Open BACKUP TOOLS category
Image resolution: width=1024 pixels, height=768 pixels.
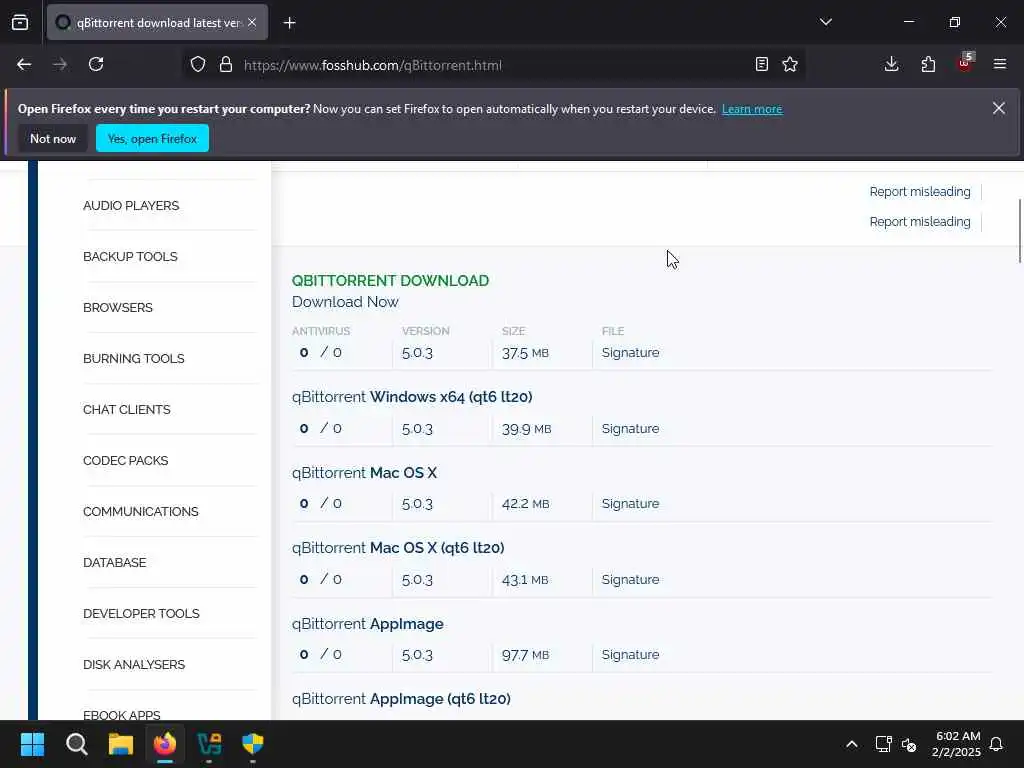point(130,257)
